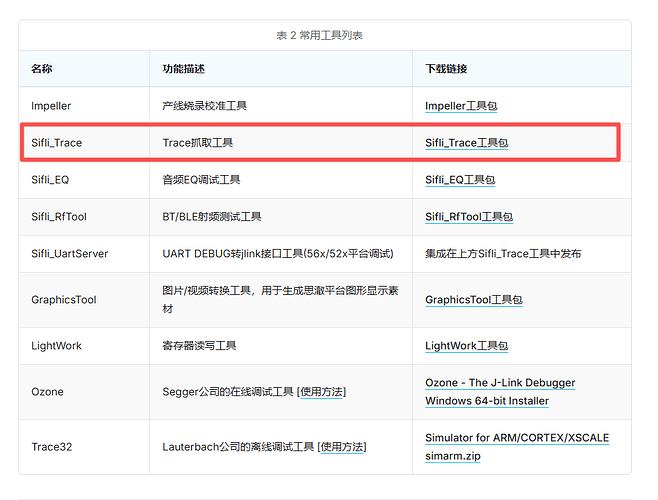
Task: Select the 集成在上方Sifli_Trace工具中发布 text
Action: [503, 254]
